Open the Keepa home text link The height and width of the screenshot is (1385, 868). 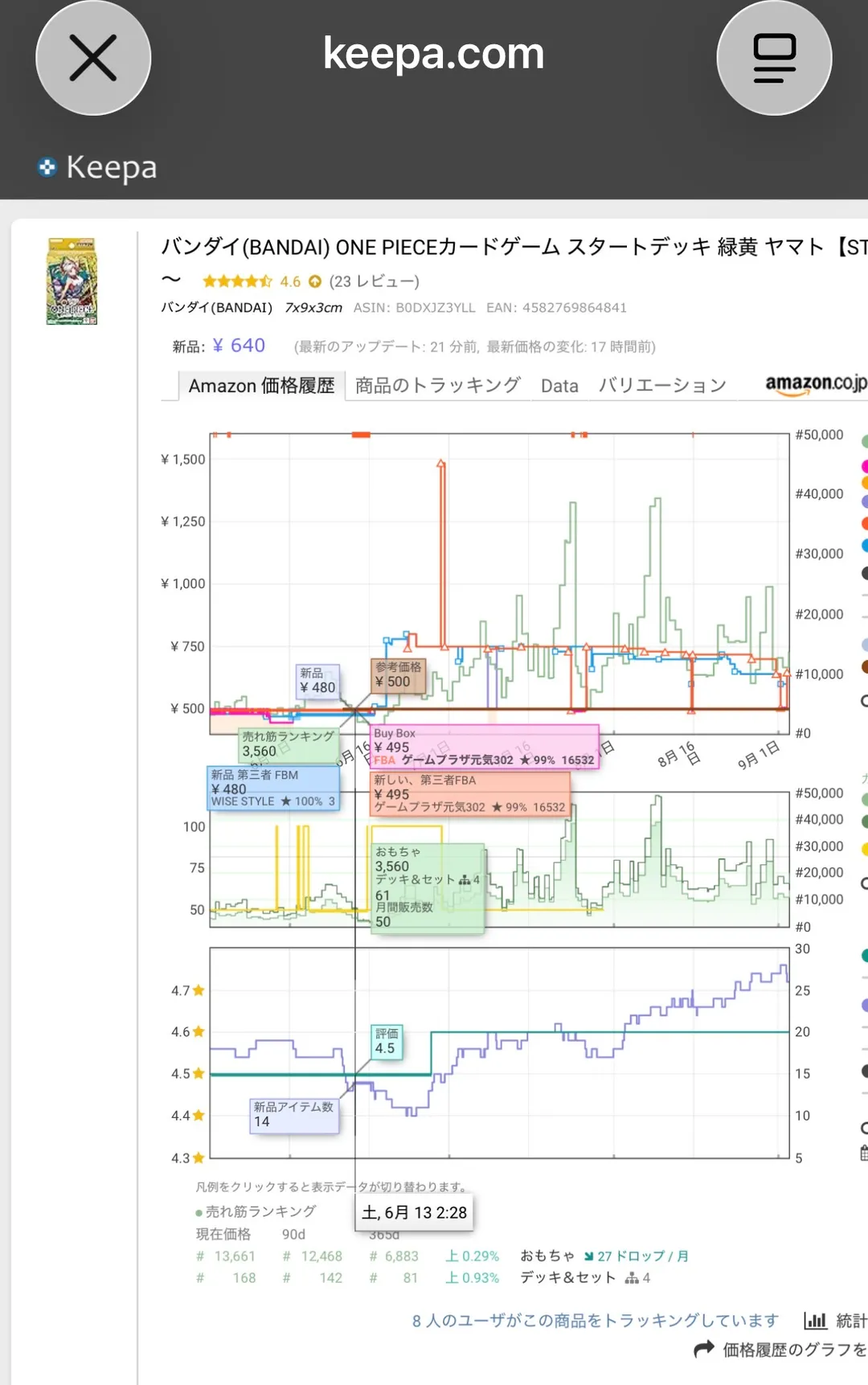tap(112, 167)
